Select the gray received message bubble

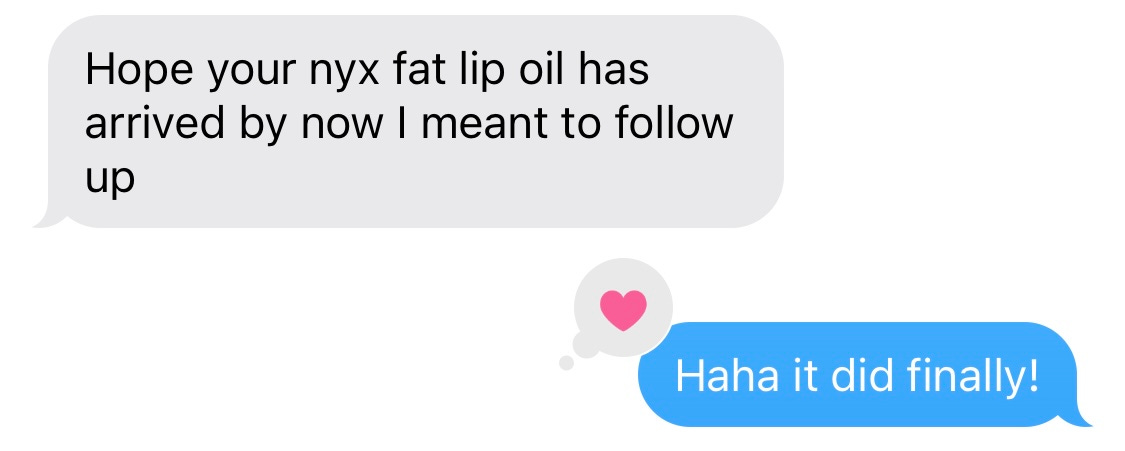[x=409, y=121]
